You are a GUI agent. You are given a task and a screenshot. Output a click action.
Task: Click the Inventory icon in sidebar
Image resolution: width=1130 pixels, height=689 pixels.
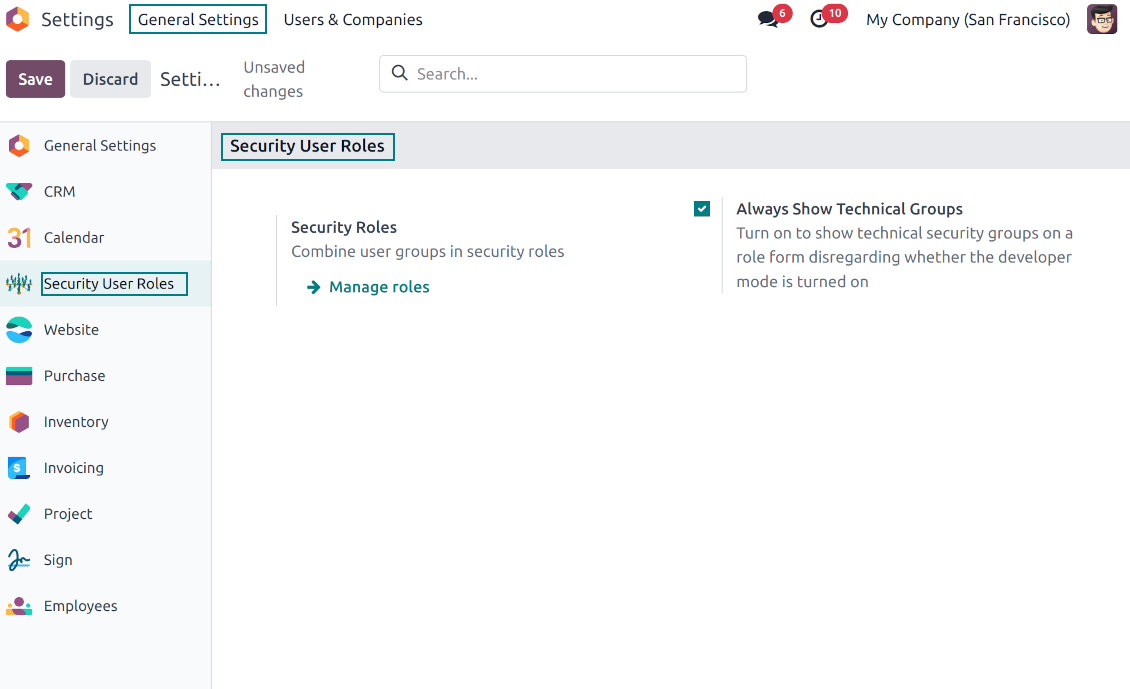coord(19,422)
